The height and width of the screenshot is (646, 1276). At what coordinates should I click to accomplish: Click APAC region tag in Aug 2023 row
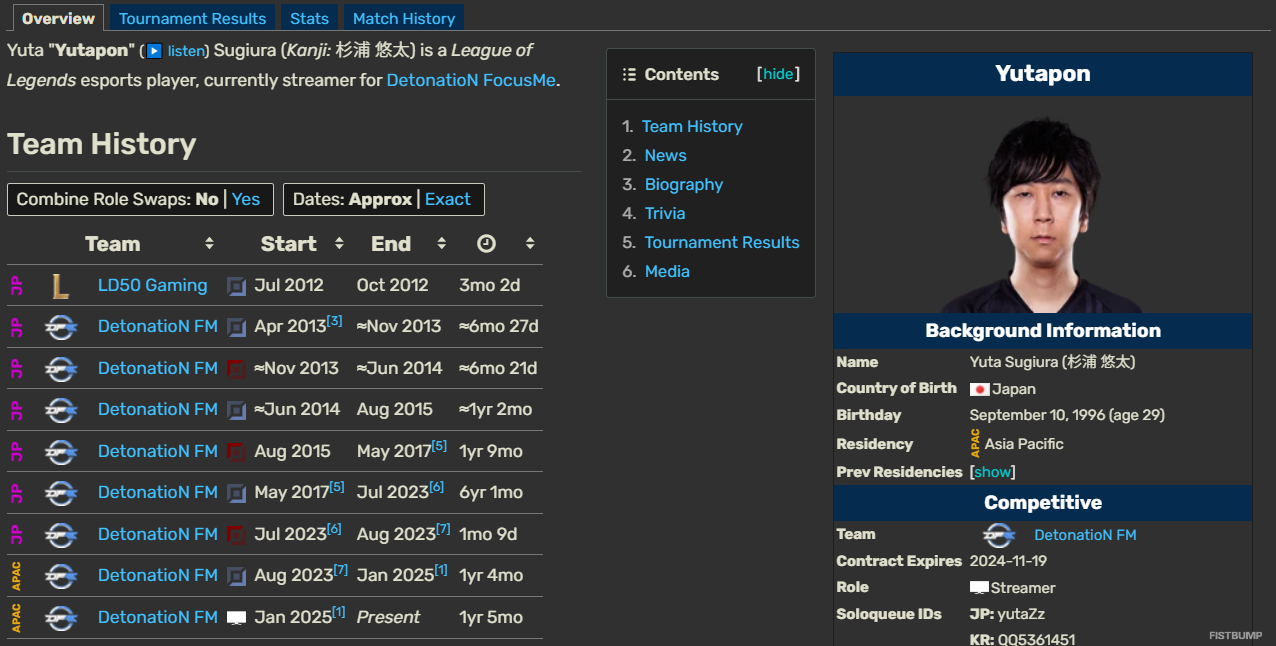click(16, 576)
